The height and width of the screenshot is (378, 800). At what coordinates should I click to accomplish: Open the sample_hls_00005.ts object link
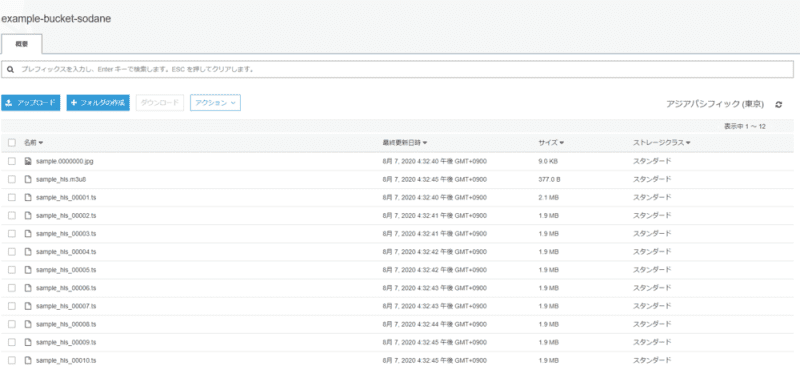pyautogui.click(x=66, y=270)
